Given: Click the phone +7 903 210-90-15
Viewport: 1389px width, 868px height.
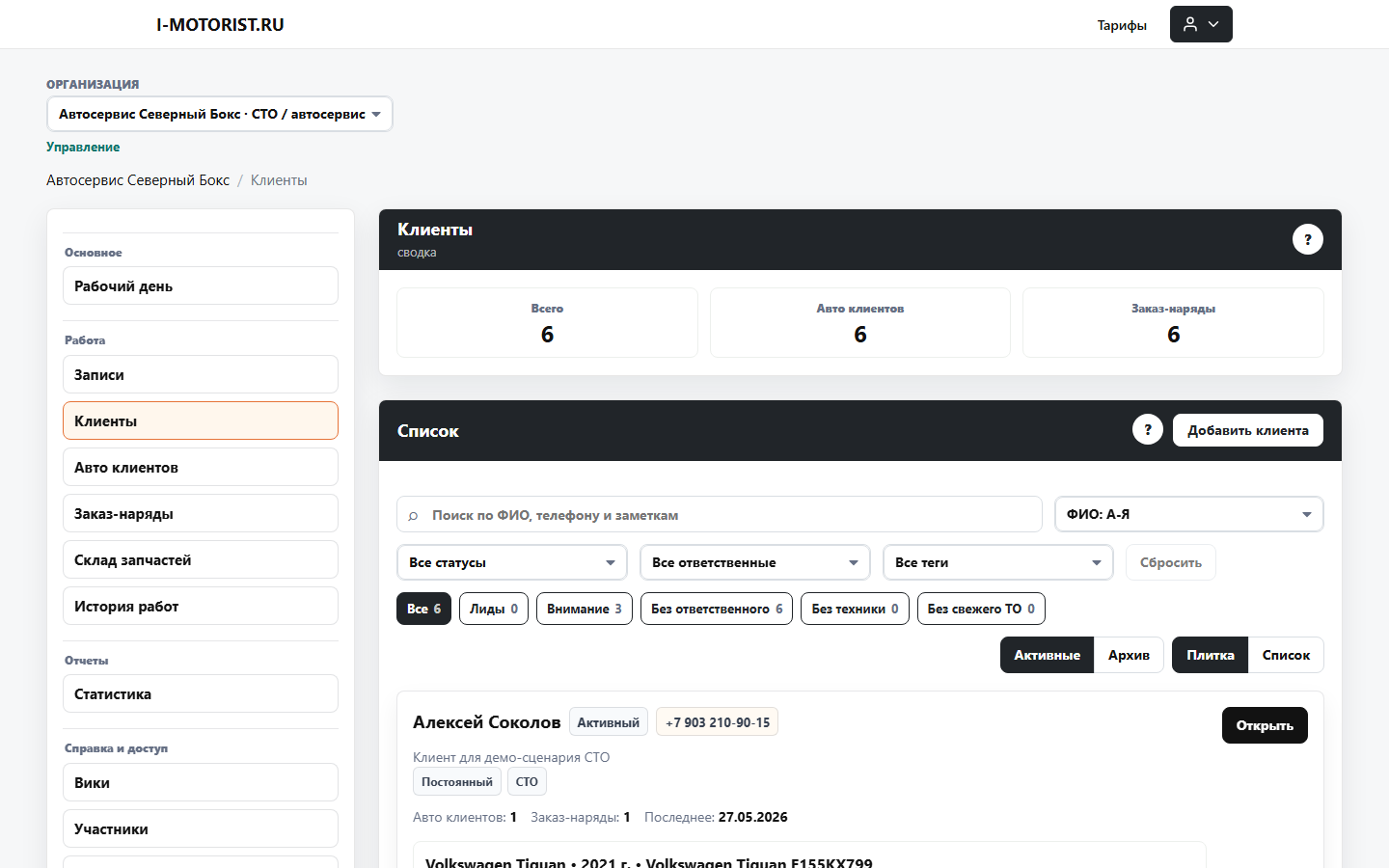Looking at the screenshot, I should 718,722.
